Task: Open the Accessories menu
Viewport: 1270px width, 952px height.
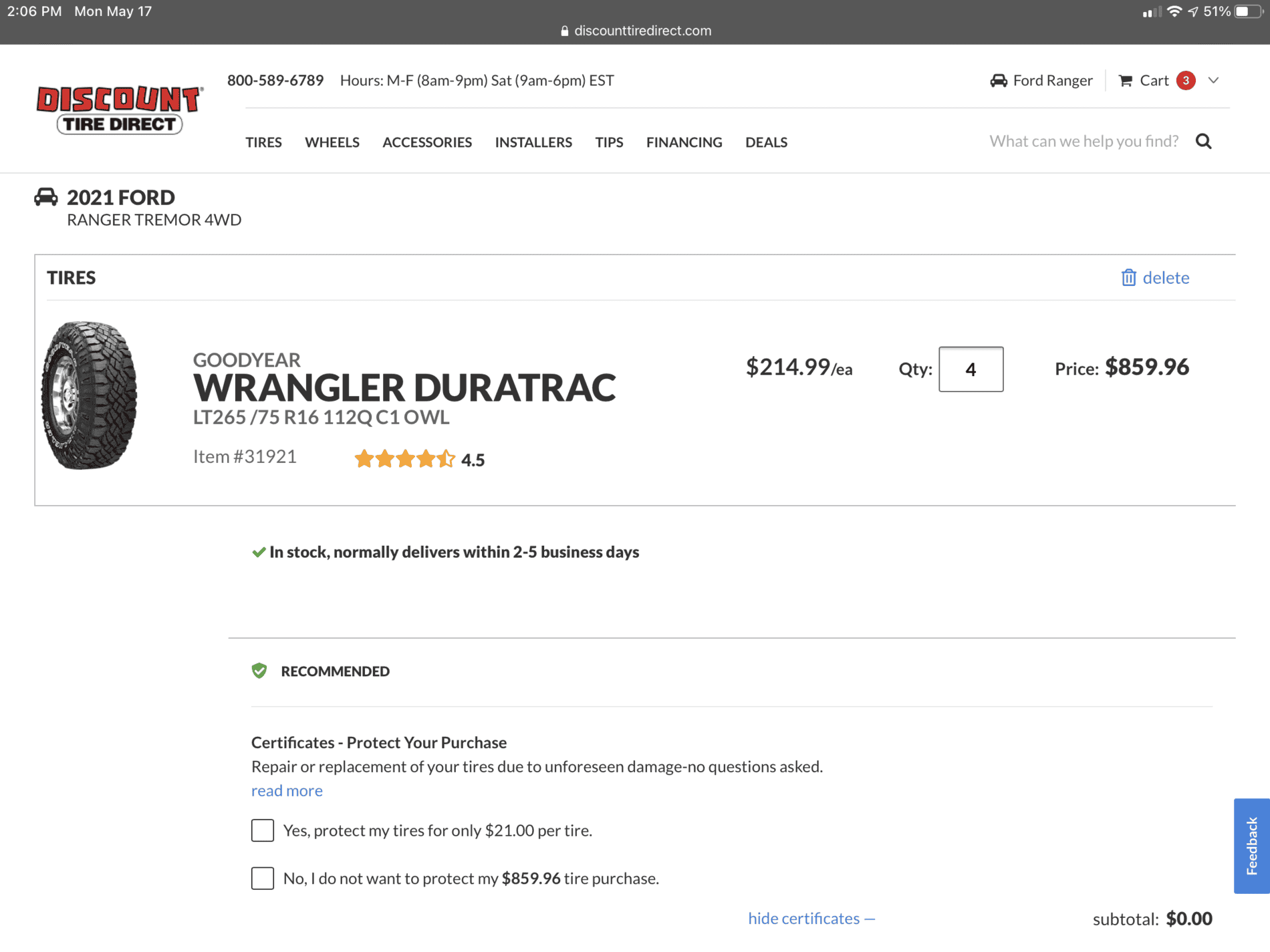Action: pos(427,142)
